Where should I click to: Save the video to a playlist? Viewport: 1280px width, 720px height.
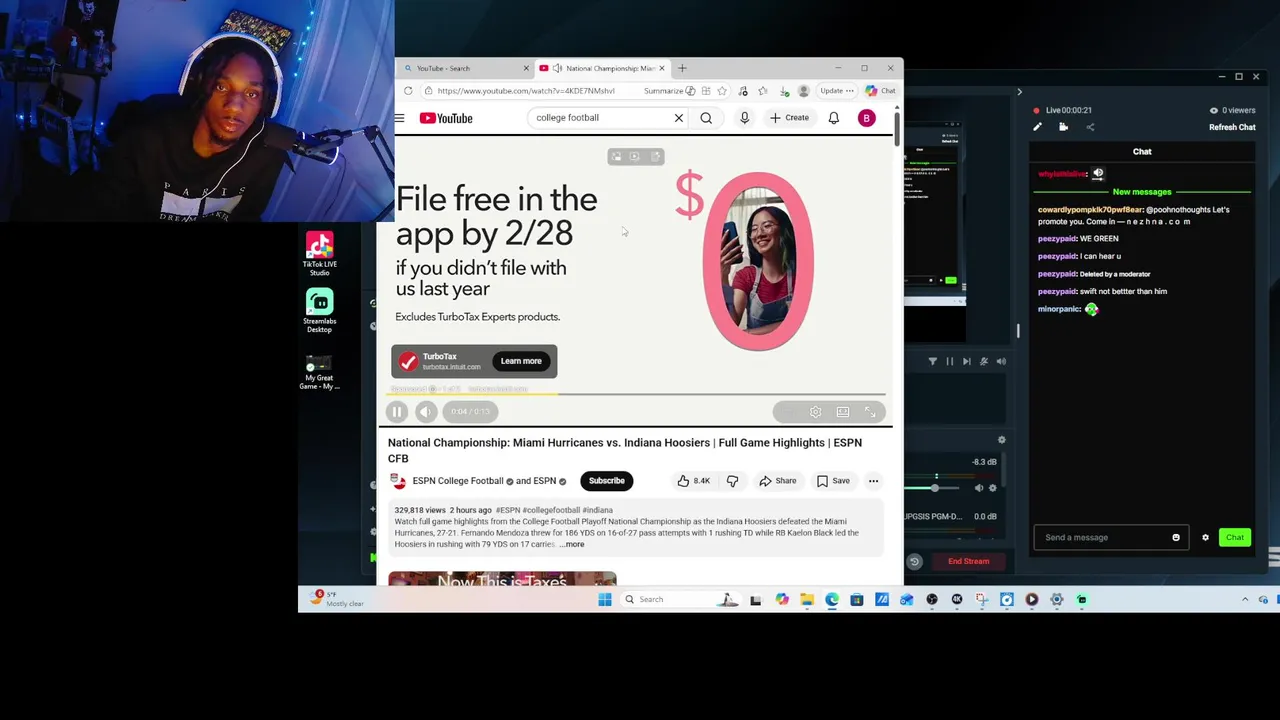click(x=833, y=481)
